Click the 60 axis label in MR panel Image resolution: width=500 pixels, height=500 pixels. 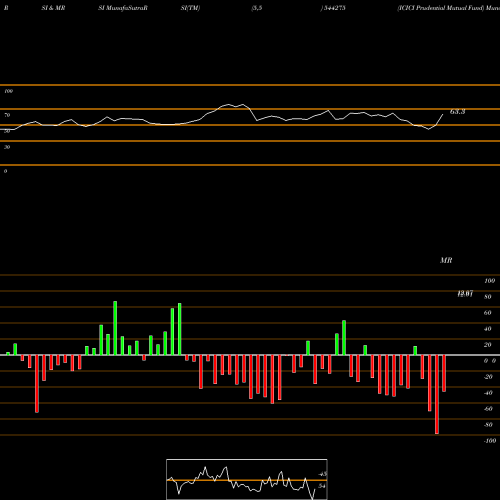488,313
